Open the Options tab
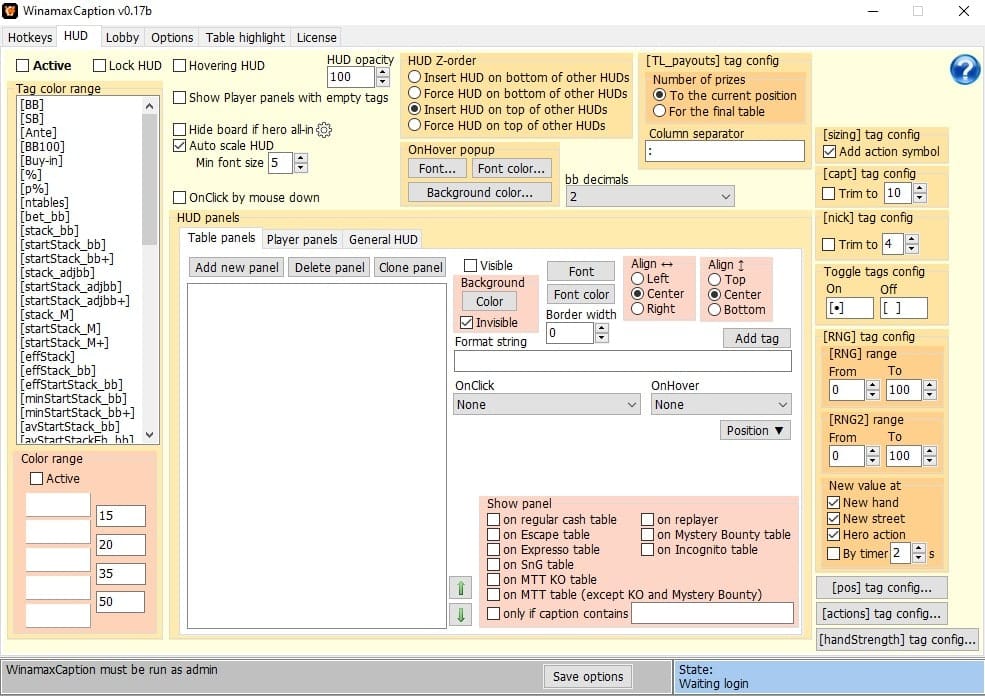Screen dimensions: 985x696 [x=172, y=38]
